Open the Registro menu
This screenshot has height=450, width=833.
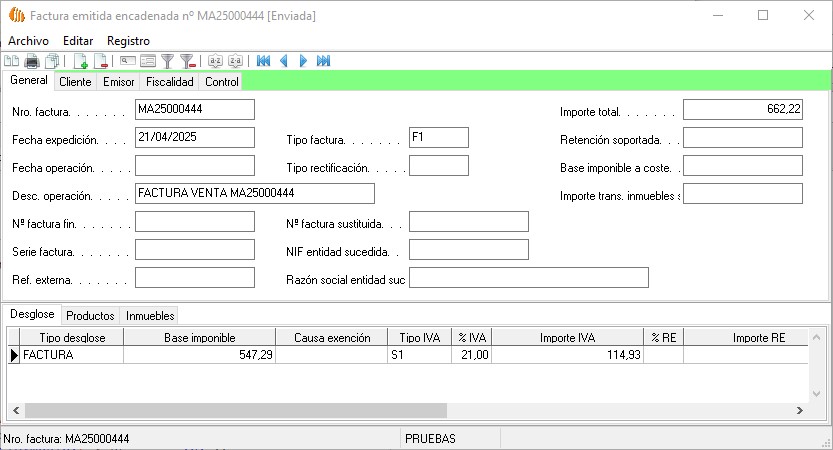[128, 40]
